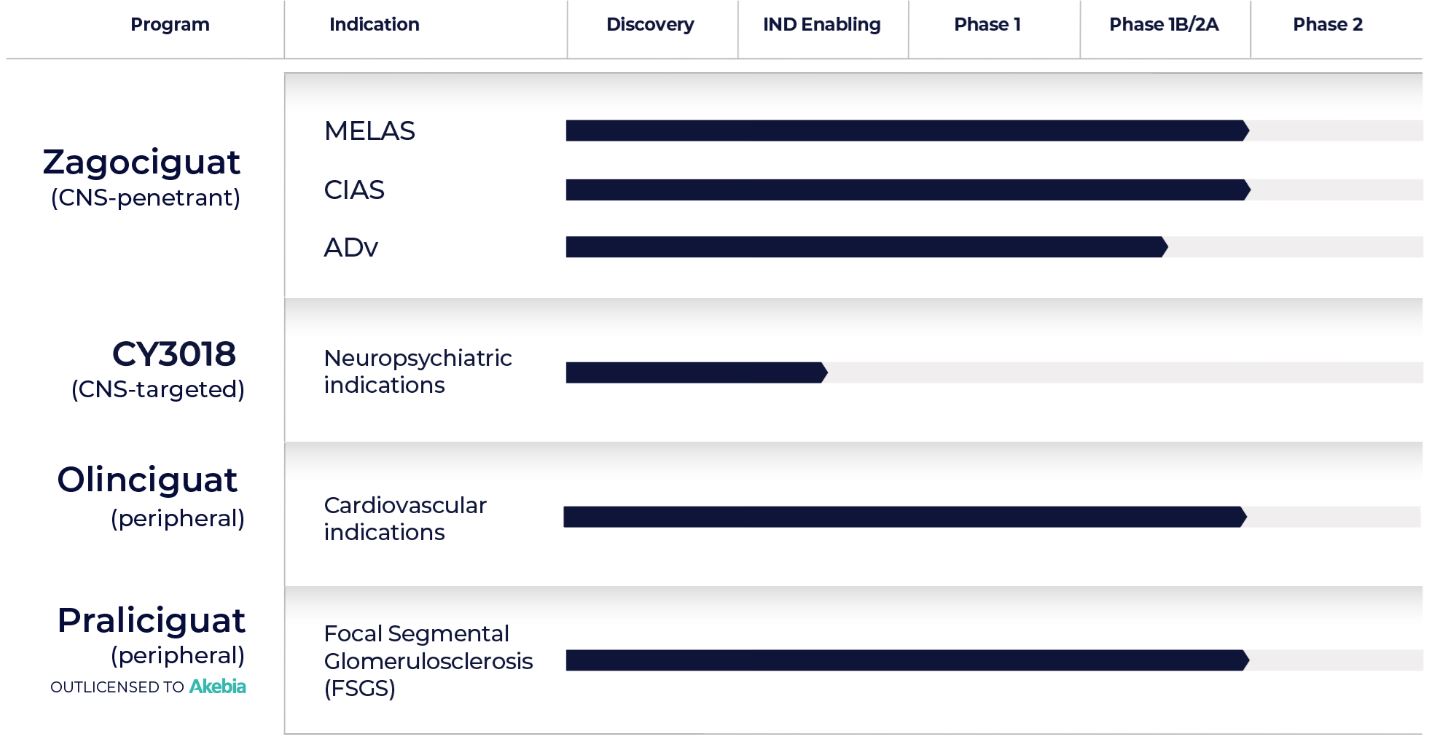The image size is (1442, 748).
Task: Click the Program column header
Action: tap(170, 25)
